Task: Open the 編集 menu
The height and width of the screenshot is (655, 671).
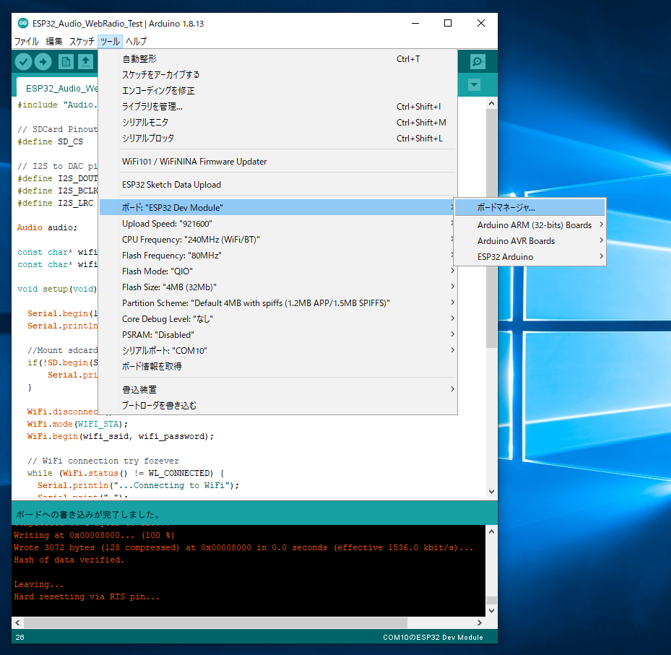Action: coord(54,41)
